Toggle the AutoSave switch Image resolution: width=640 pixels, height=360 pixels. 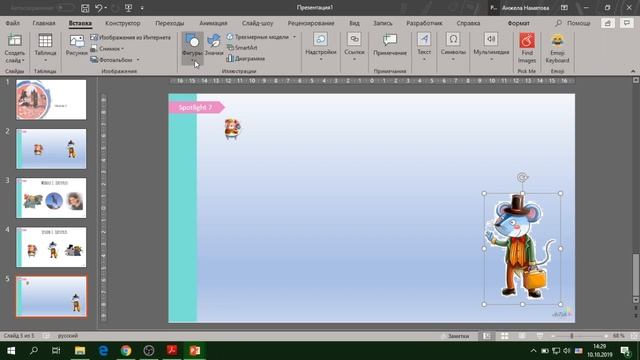click(x=65, y=8)
